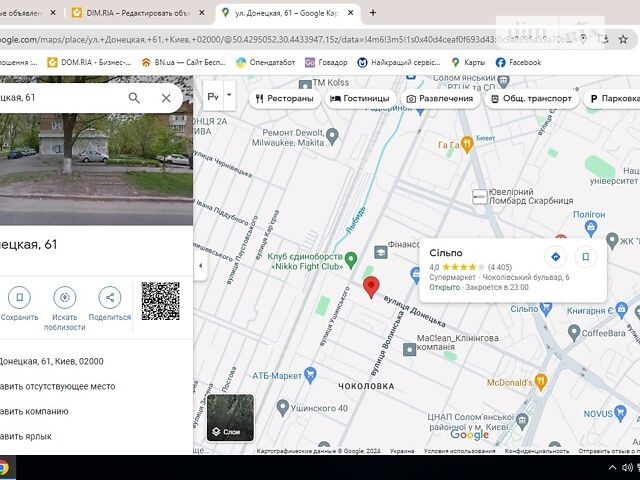
Task: Filter map by Рестораны
Action: pyautogui.click(x=284, y=98)
